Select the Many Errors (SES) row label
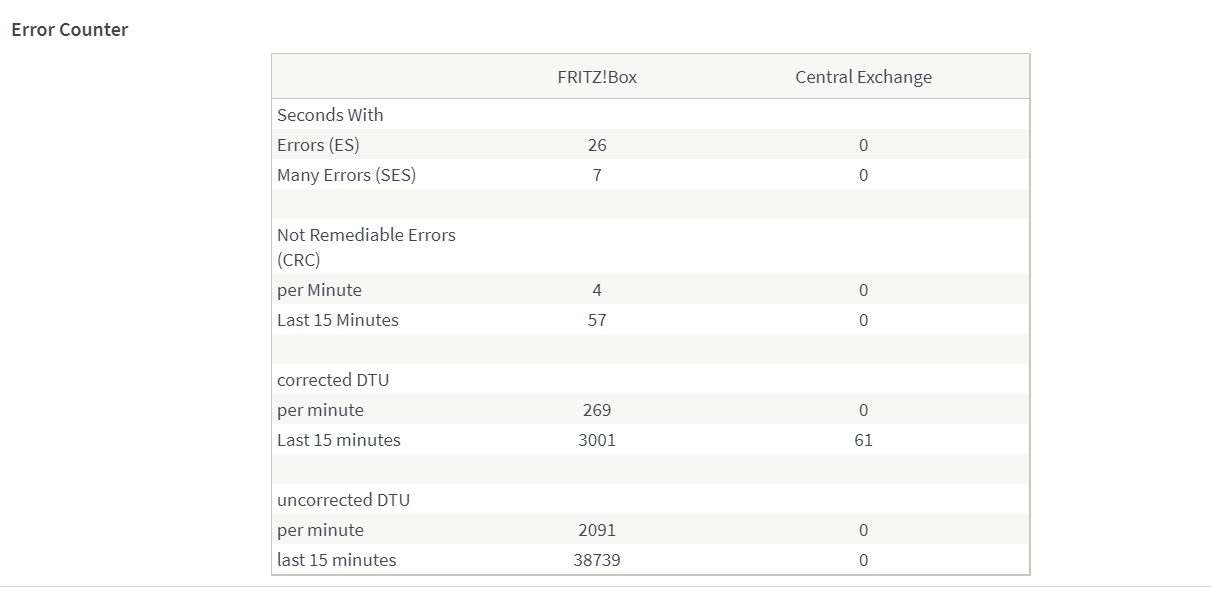The height and width of the screenshot is (589, 1211). 346,175
